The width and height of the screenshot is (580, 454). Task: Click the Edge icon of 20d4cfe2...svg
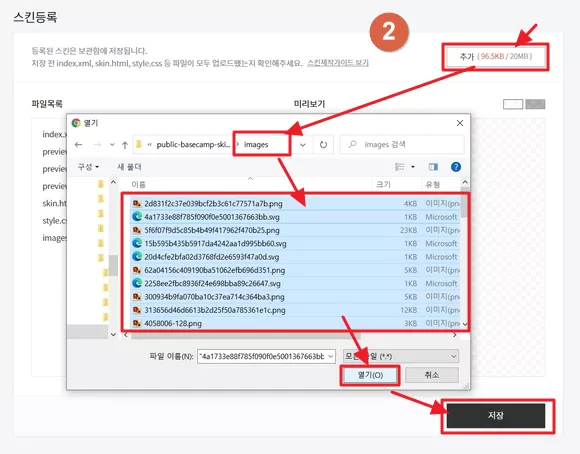pos(137,256)
